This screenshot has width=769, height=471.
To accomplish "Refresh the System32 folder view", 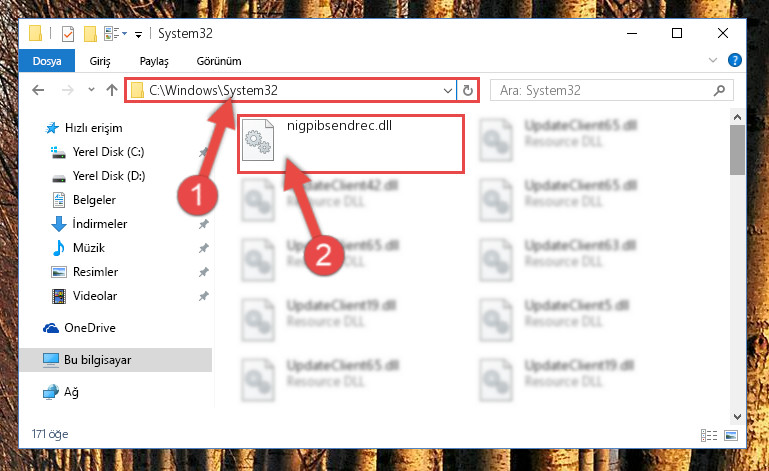I will pyautogui.click(x=468, y=90).
